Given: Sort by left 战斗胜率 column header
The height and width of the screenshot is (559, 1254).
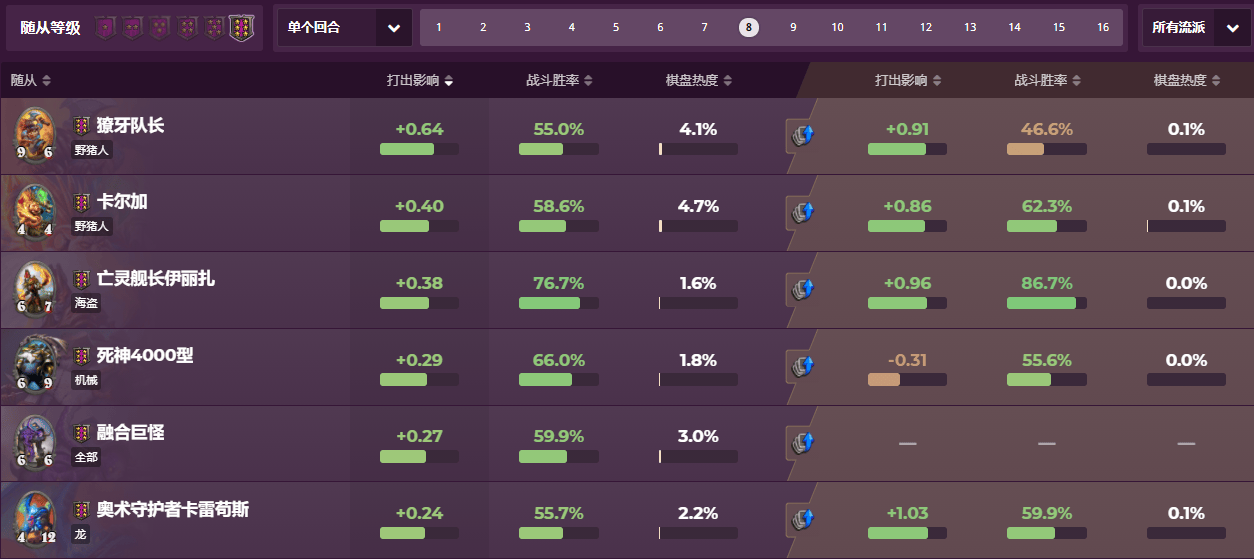Looking at the screenshot, I should click(x=560, y=81).
